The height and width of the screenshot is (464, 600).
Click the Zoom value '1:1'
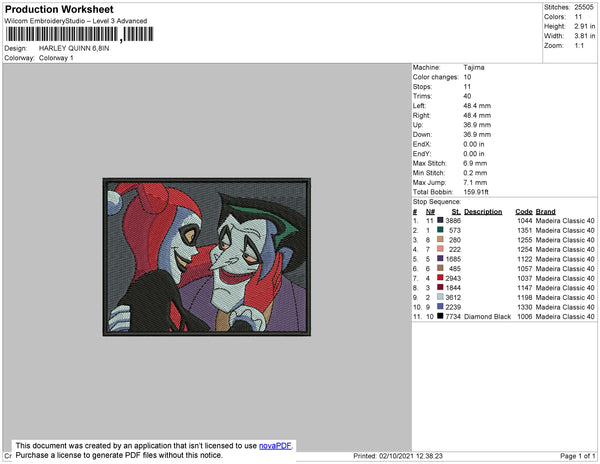(579, 46)
